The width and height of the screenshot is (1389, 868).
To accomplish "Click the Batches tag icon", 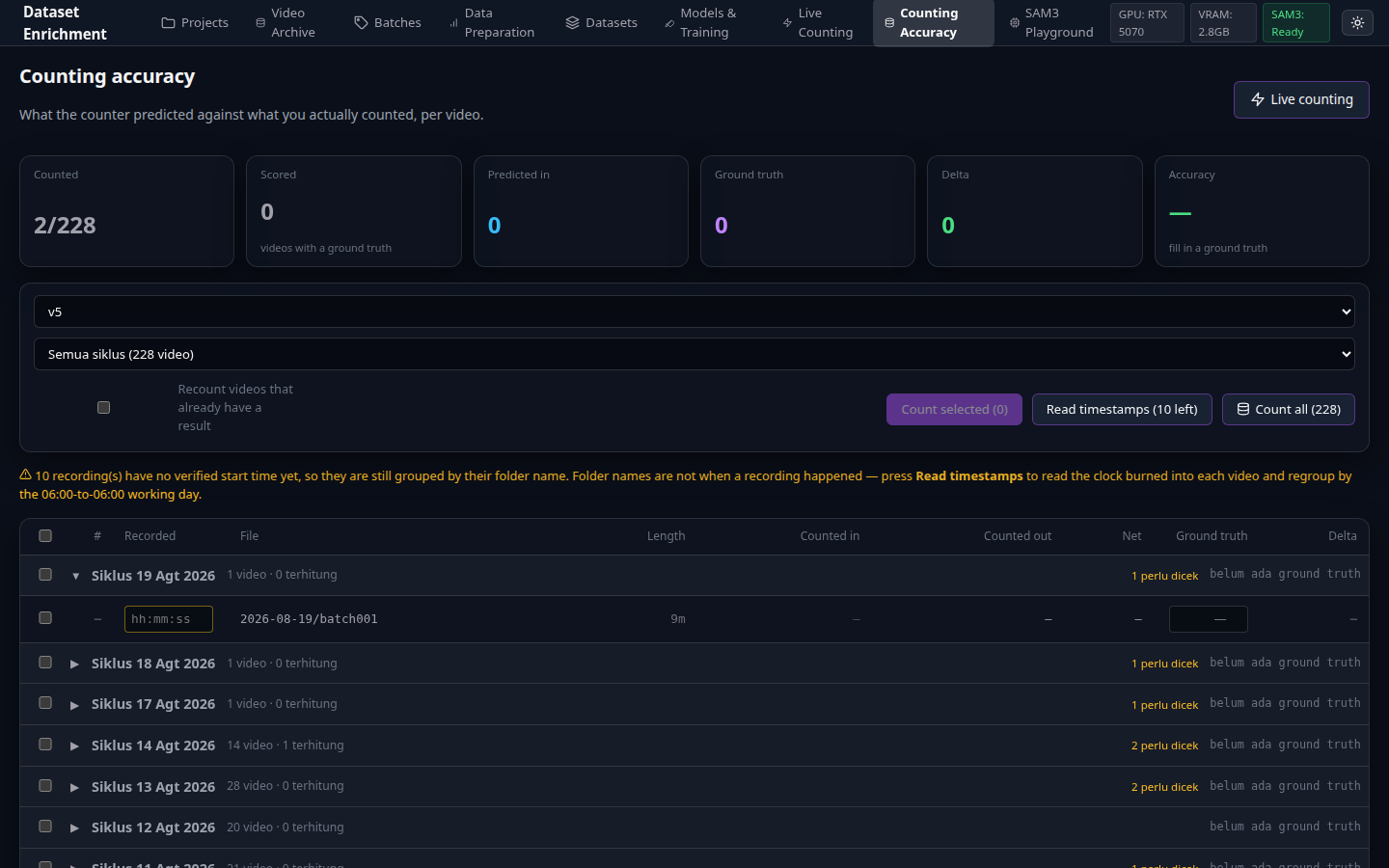I will pos(361,22).
